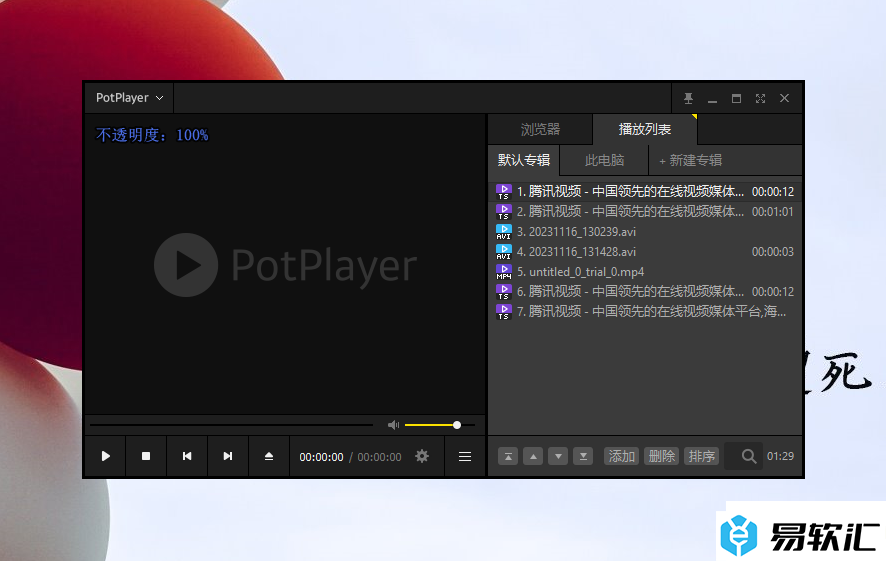Click the playlist total time 01:29
Viewport: 886px width, 561px height.
pyautogui.click(x=780, y=456)
